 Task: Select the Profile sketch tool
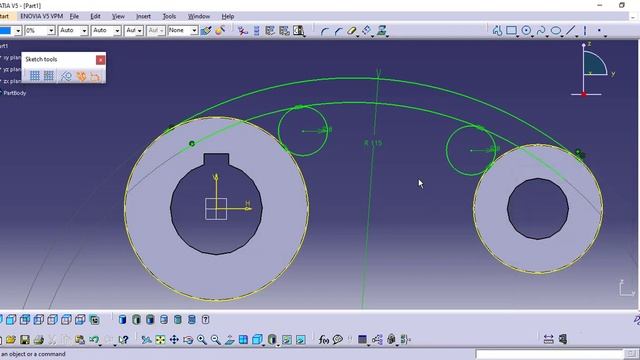pyautogui.click(x=497, y=31)
